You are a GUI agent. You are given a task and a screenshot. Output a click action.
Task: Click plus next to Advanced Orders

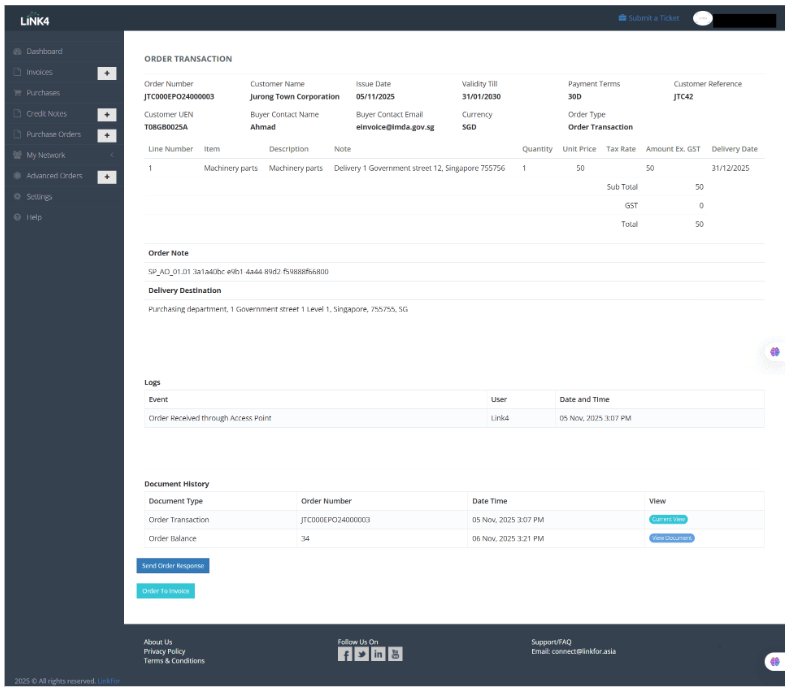[x=107, y=177]
